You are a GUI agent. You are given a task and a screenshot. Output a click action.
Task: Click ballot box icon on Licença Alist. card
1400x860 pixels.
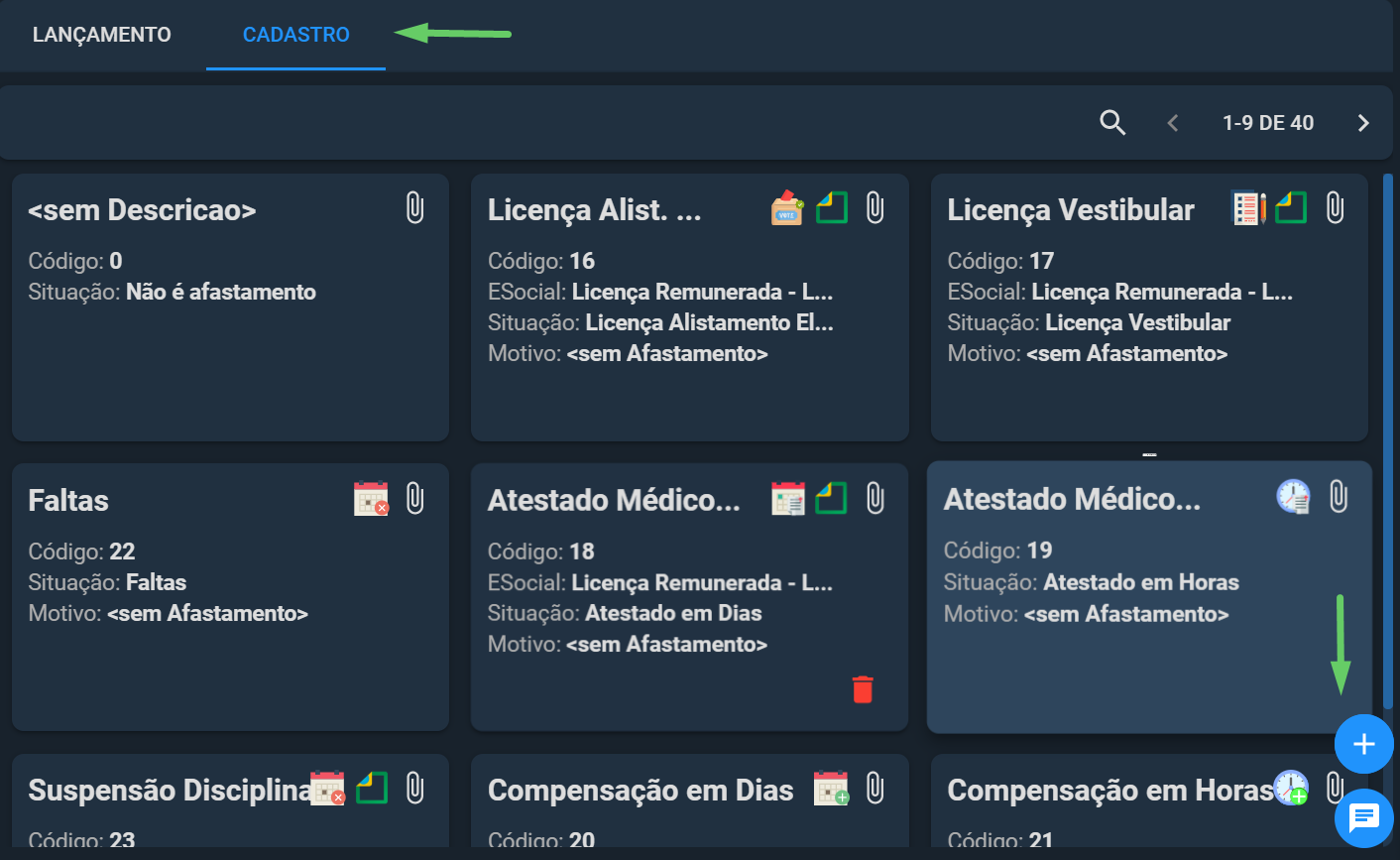787,207
